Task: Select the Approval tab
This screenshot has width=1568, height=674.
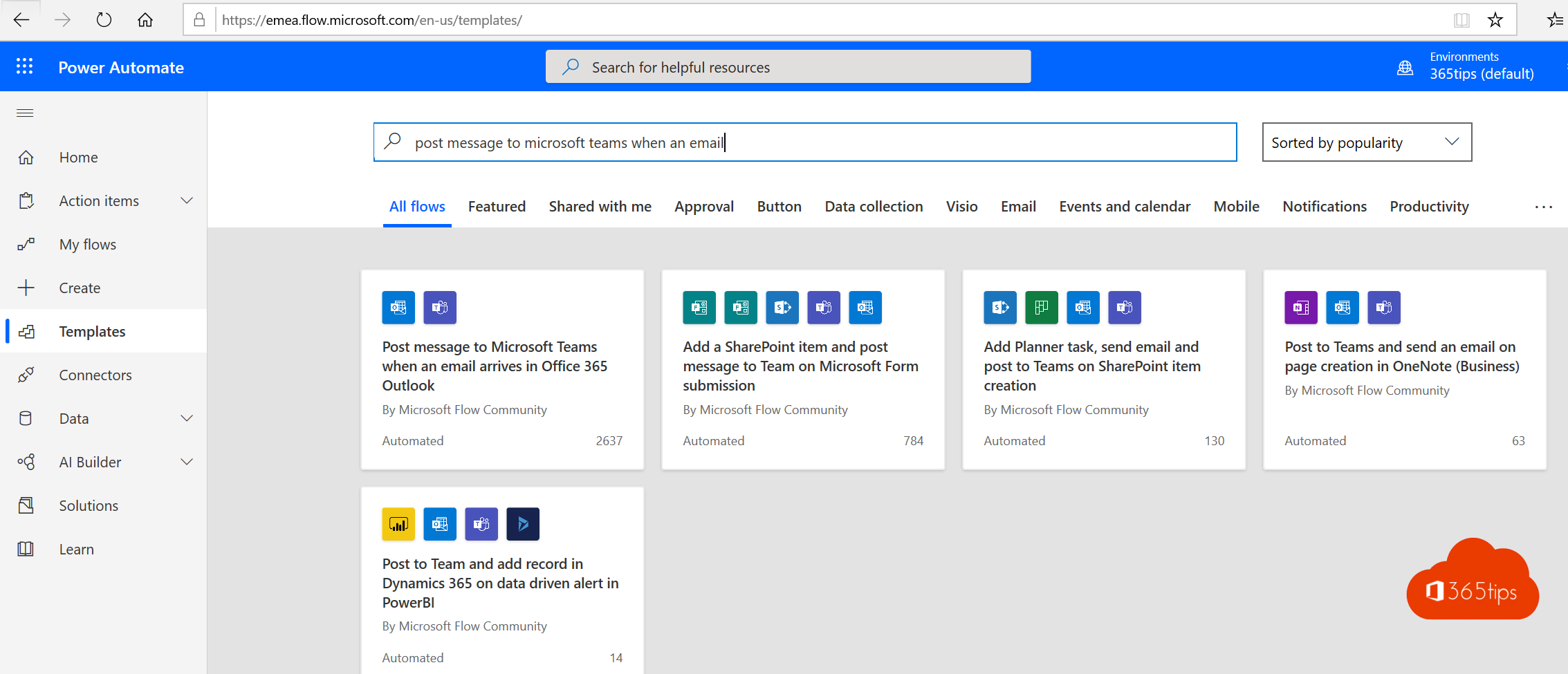Action: tap(704, 207)
